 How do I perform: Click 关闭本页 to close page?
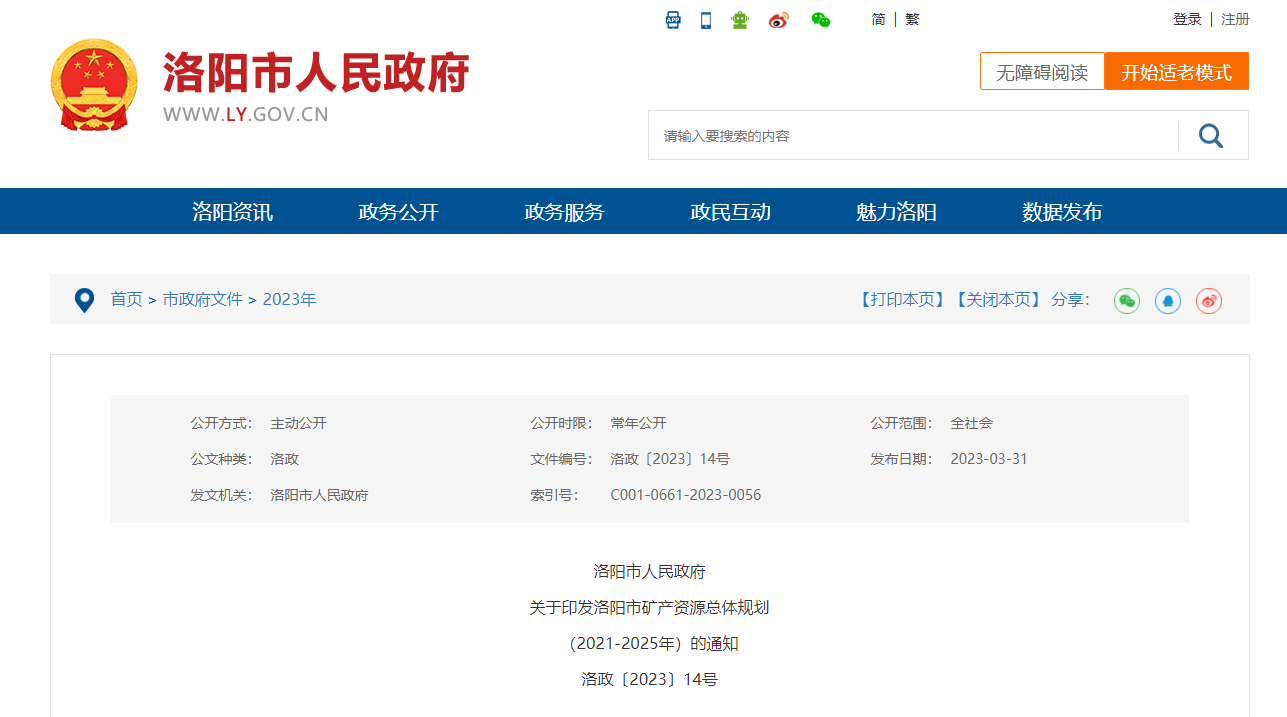[x=997, y=299]
